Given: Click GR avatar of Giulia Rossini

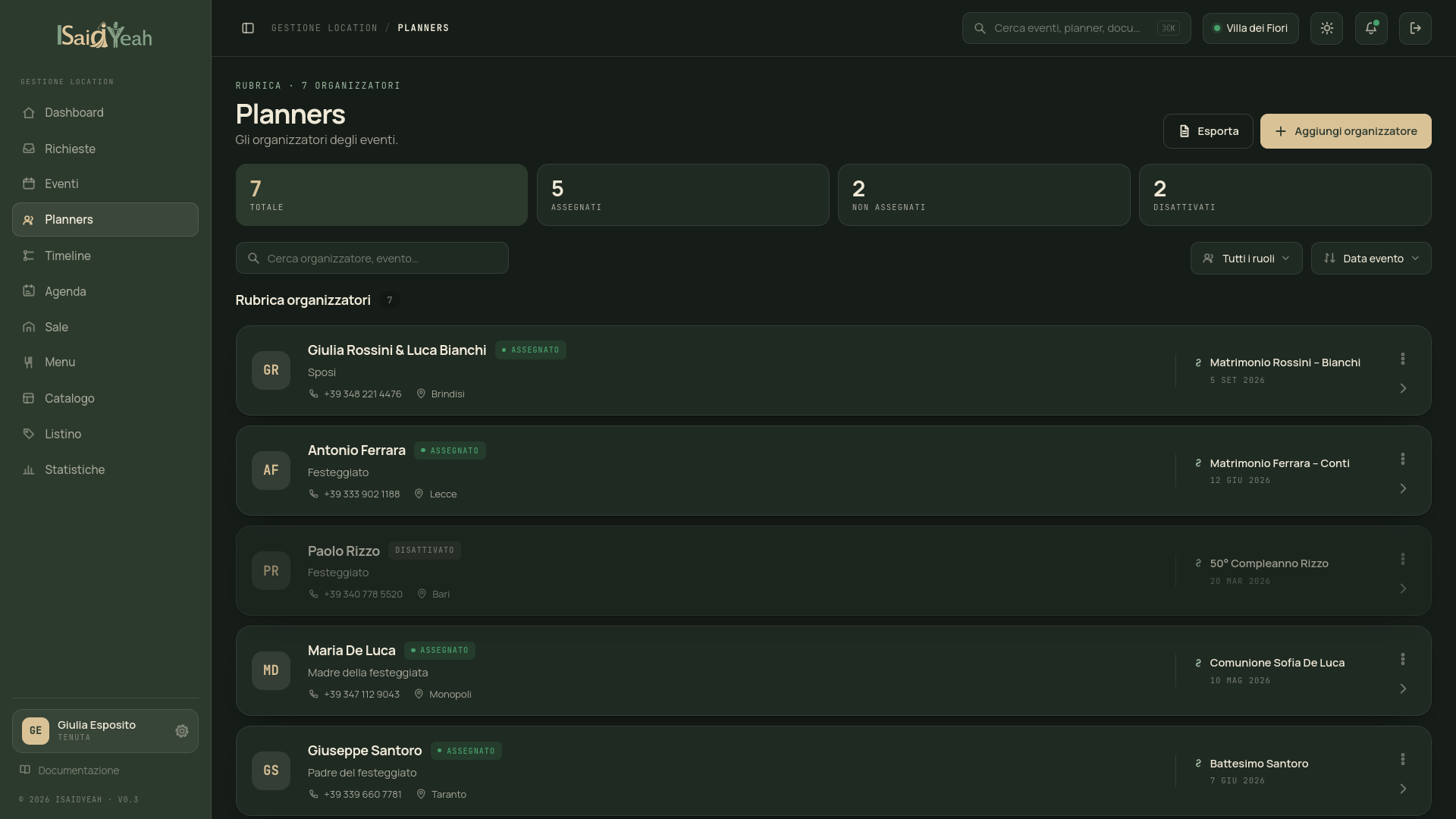Looking at the screenshot, I should click(271, 370).
